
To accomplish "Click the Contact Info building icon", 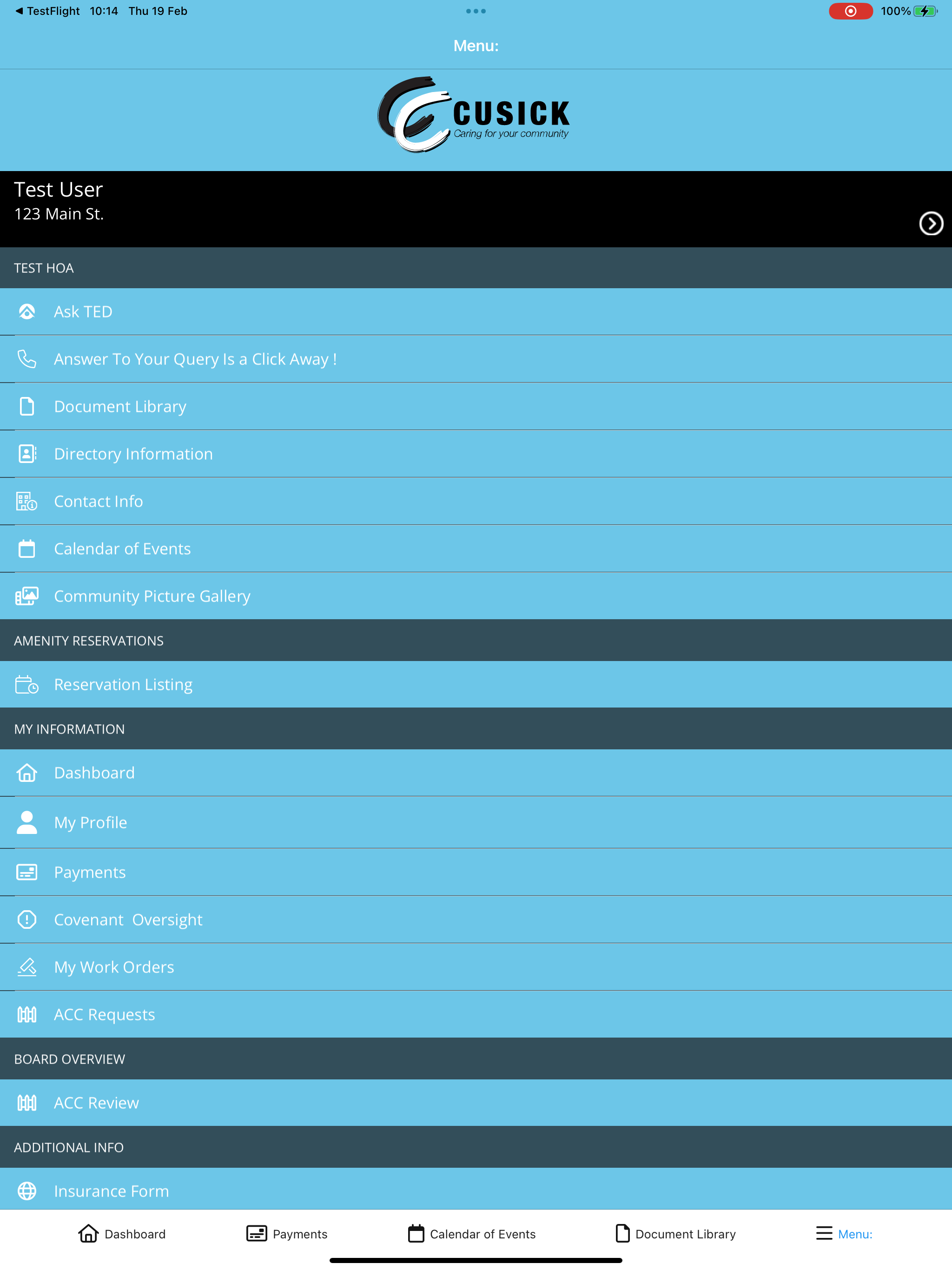I will 27,501.
